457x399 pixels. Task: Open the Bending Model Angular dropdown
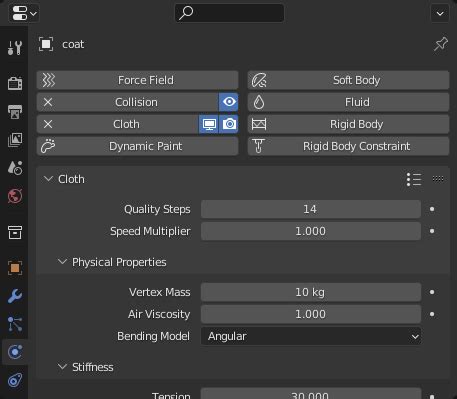pyautogui.click(x=311, y=336)
